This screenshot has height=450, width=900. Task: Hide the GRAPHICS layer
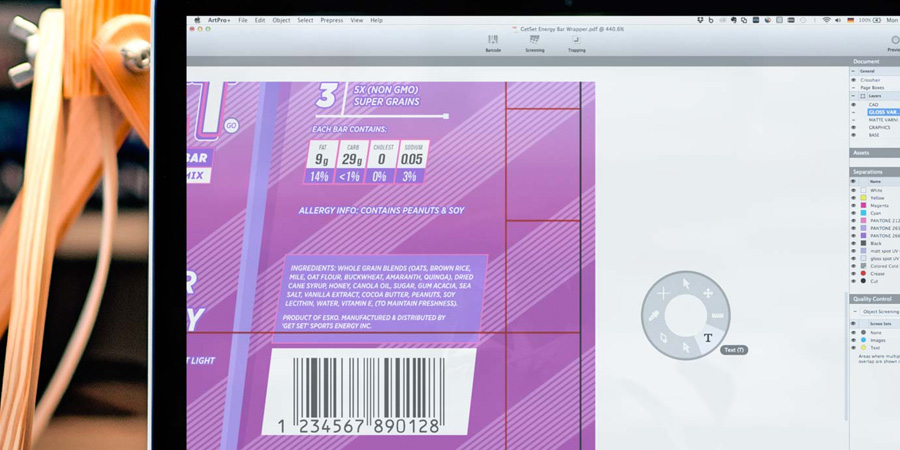(x=854, y=127)
